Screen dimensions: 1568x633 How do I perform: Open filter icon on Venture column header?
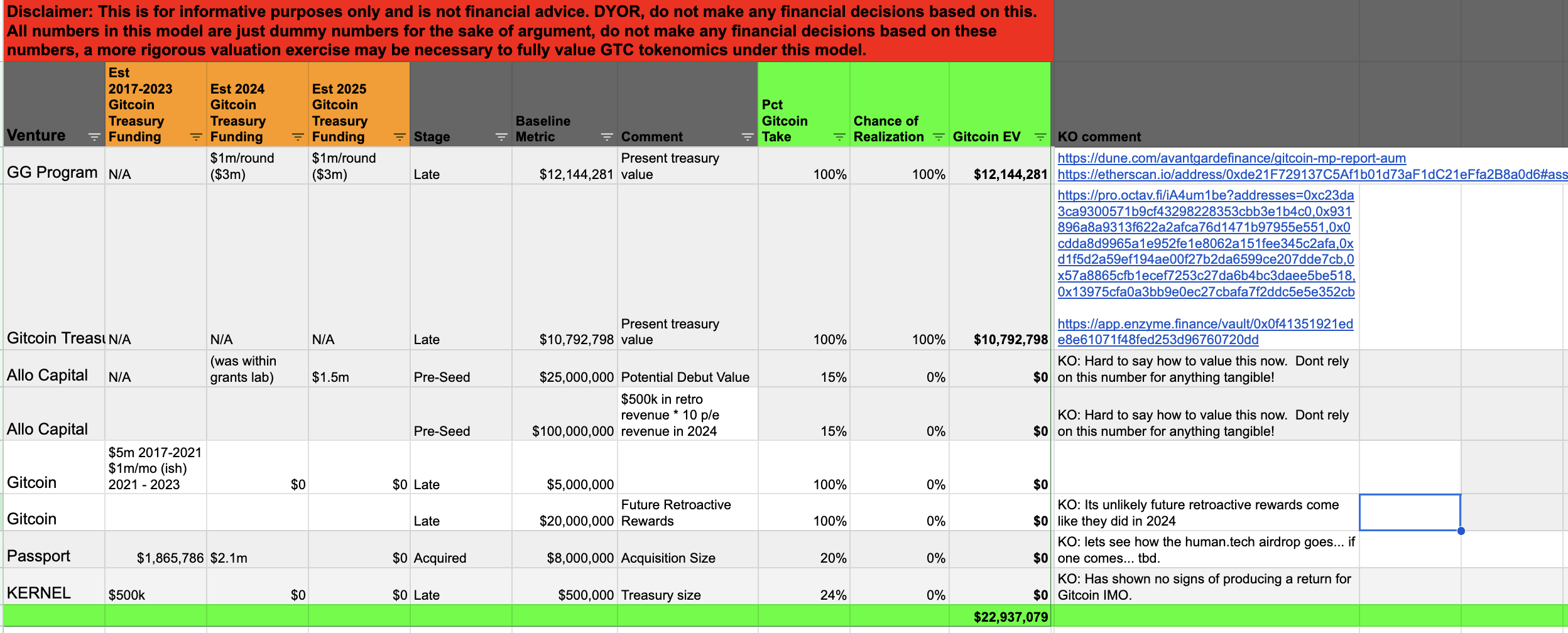(94, 137)
